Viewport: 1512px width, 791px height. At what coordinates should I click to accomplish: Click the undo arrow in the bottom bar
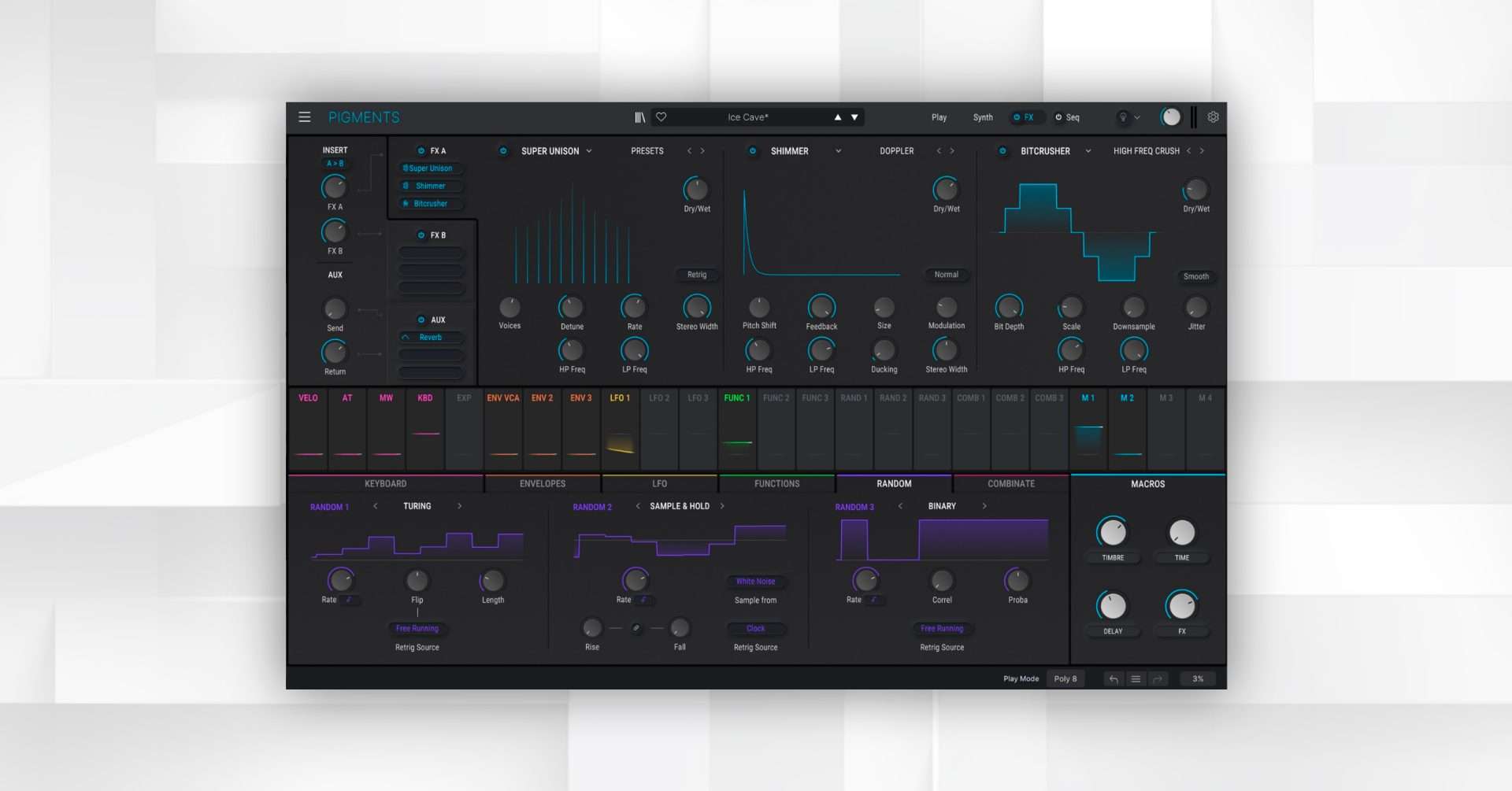1113,678
